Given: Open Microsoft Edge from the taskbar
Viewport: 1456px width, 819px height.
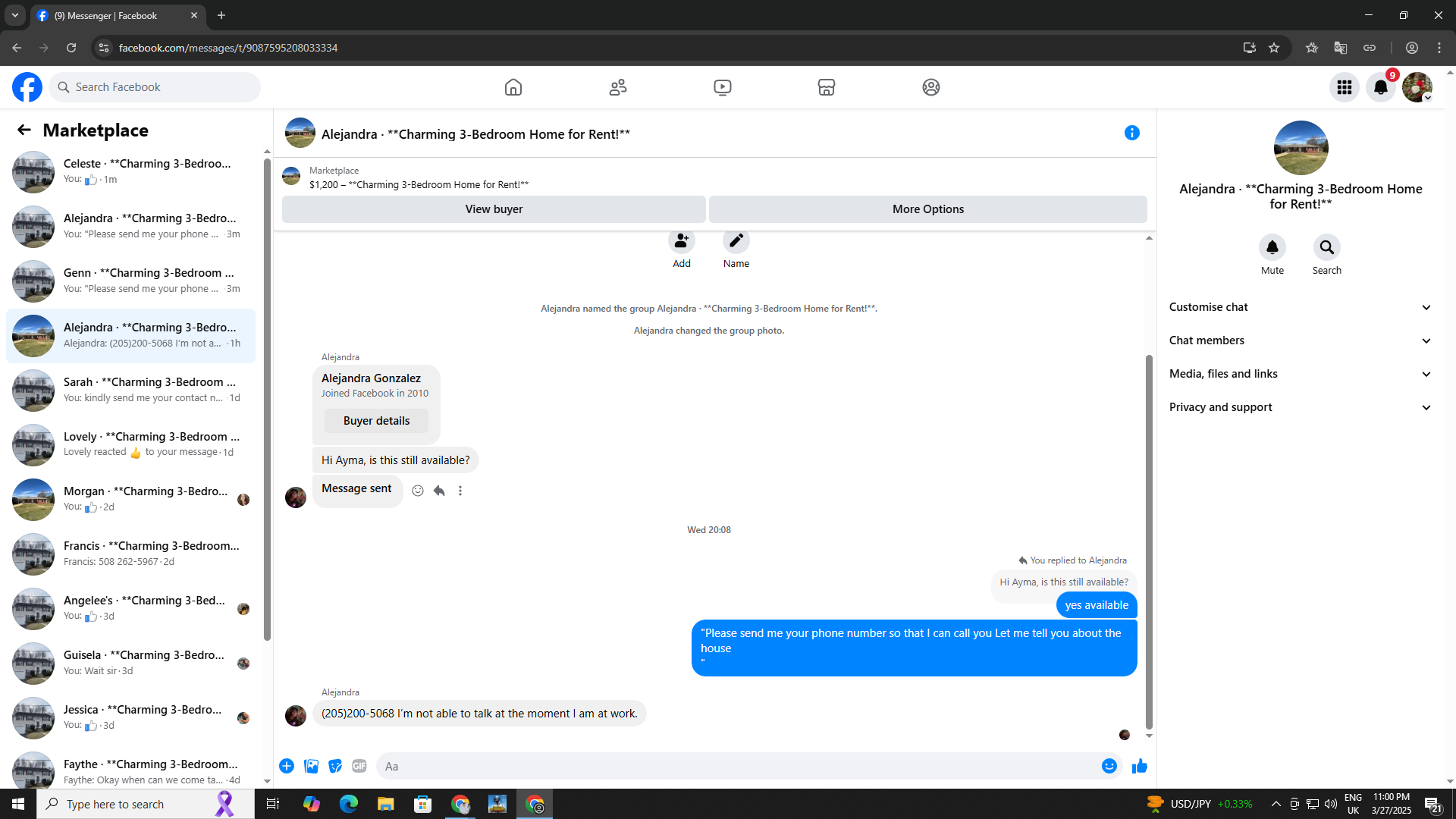Looking at the screenshot, I should [349, 804].
